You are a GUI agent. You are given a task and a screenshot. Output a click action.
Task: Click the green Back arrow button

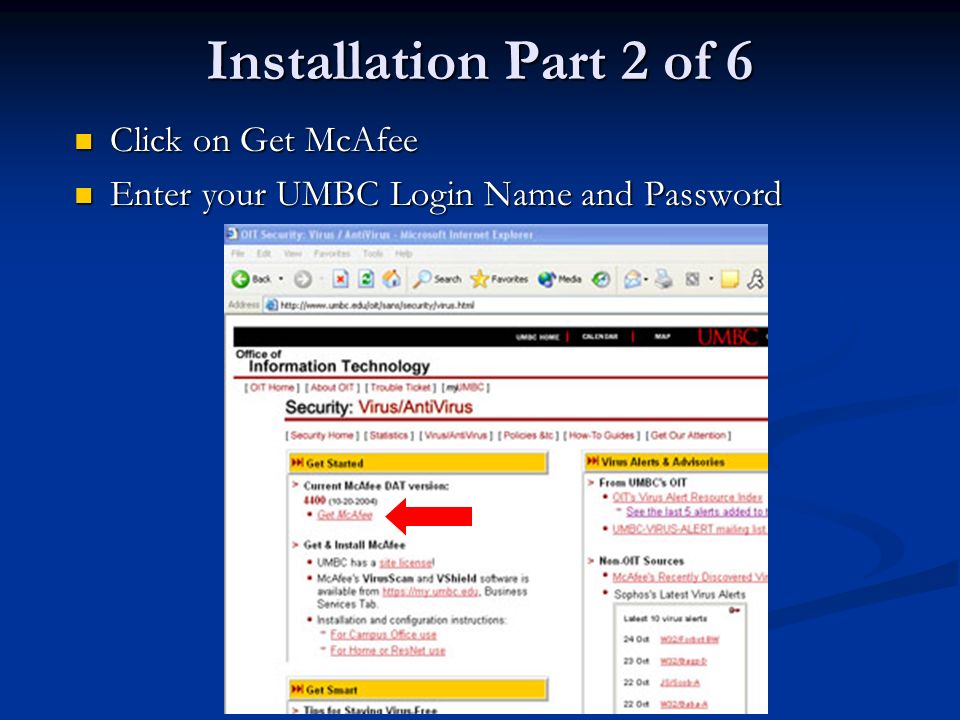[241, 279]
